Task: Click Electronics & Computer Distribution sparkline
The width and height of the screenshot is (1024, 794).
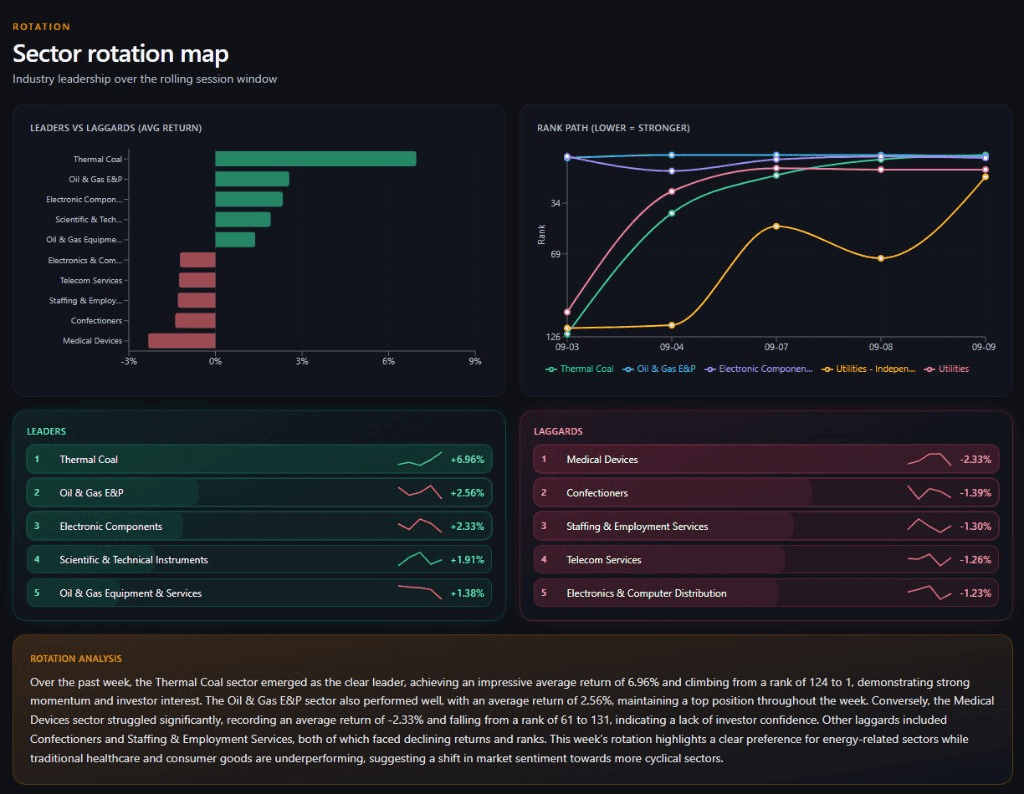Action: 929,592
